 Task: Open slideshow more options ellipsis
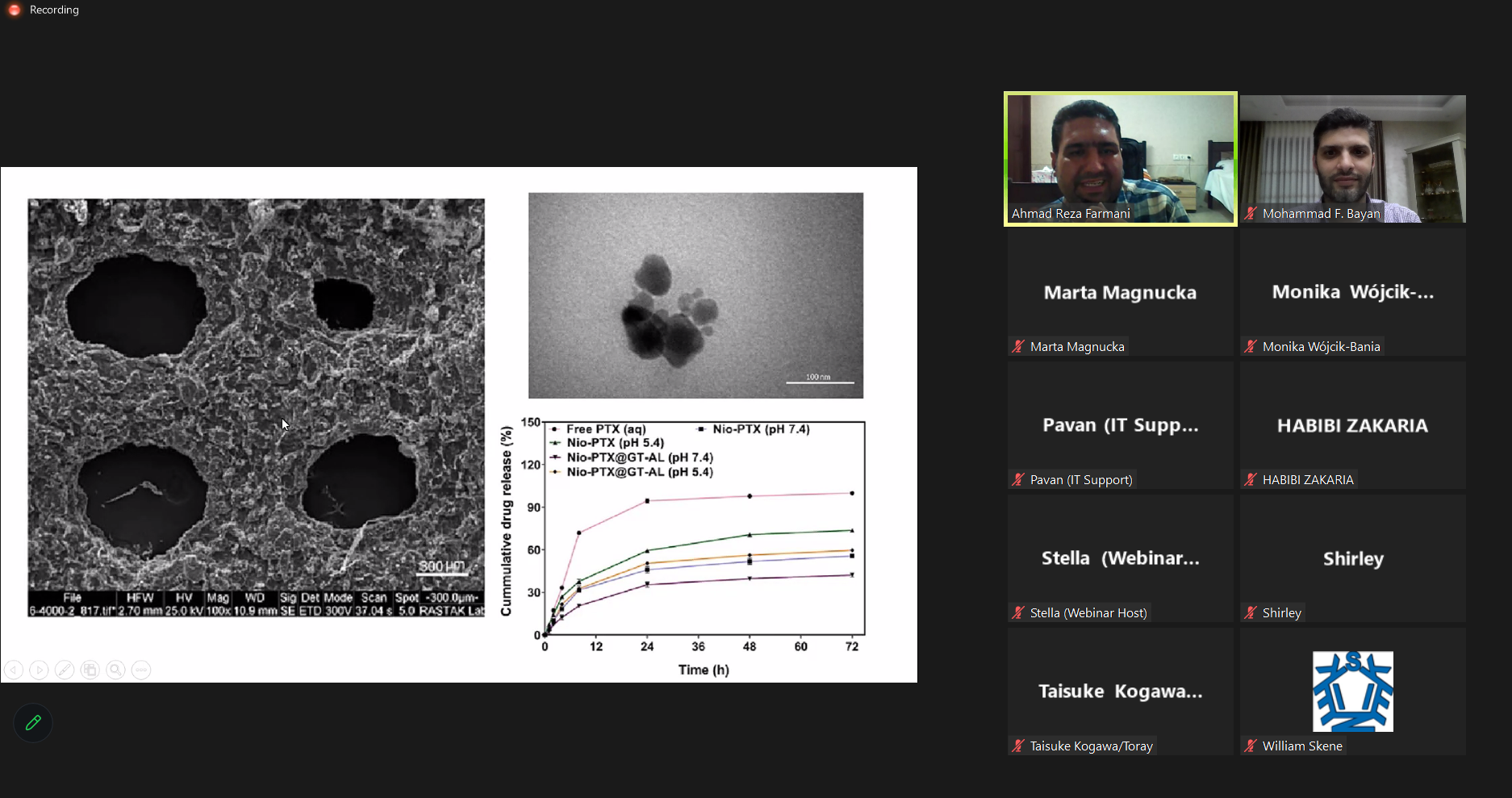coord(141,670)
